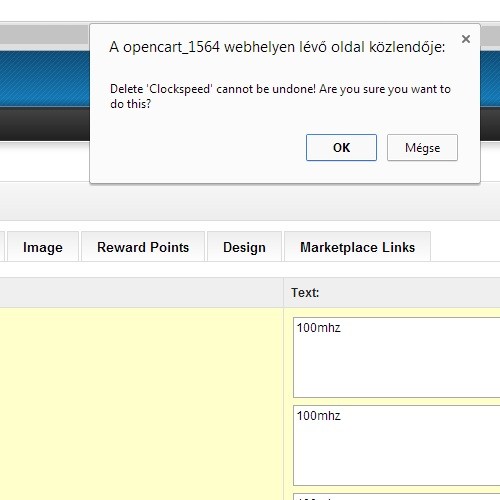The width and height of the screenshot is (500, 500).
Task: Open the Reward Points tab
Action: (143, 247)
